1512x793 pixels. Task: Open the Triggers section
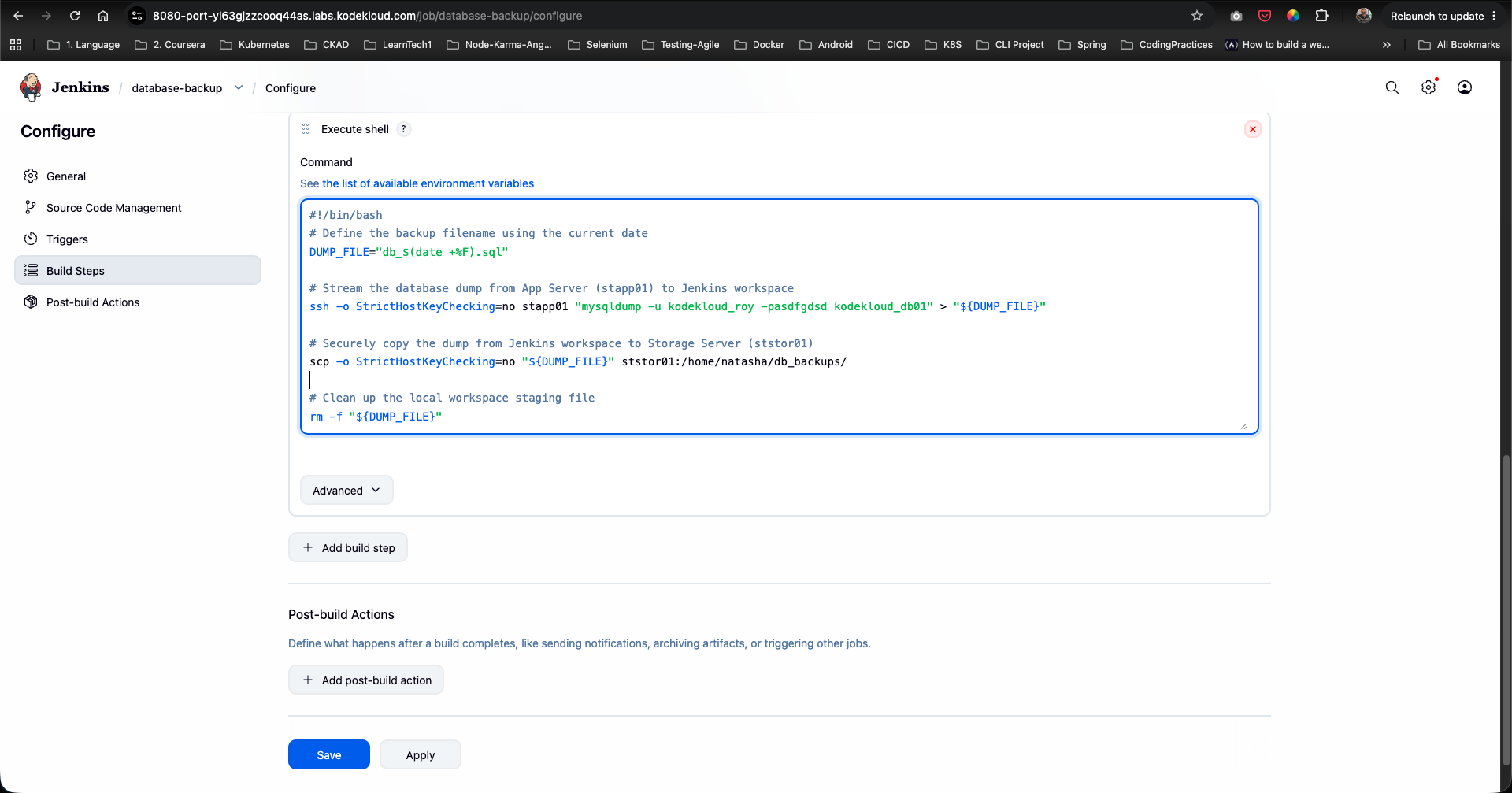tap(138, 239)
